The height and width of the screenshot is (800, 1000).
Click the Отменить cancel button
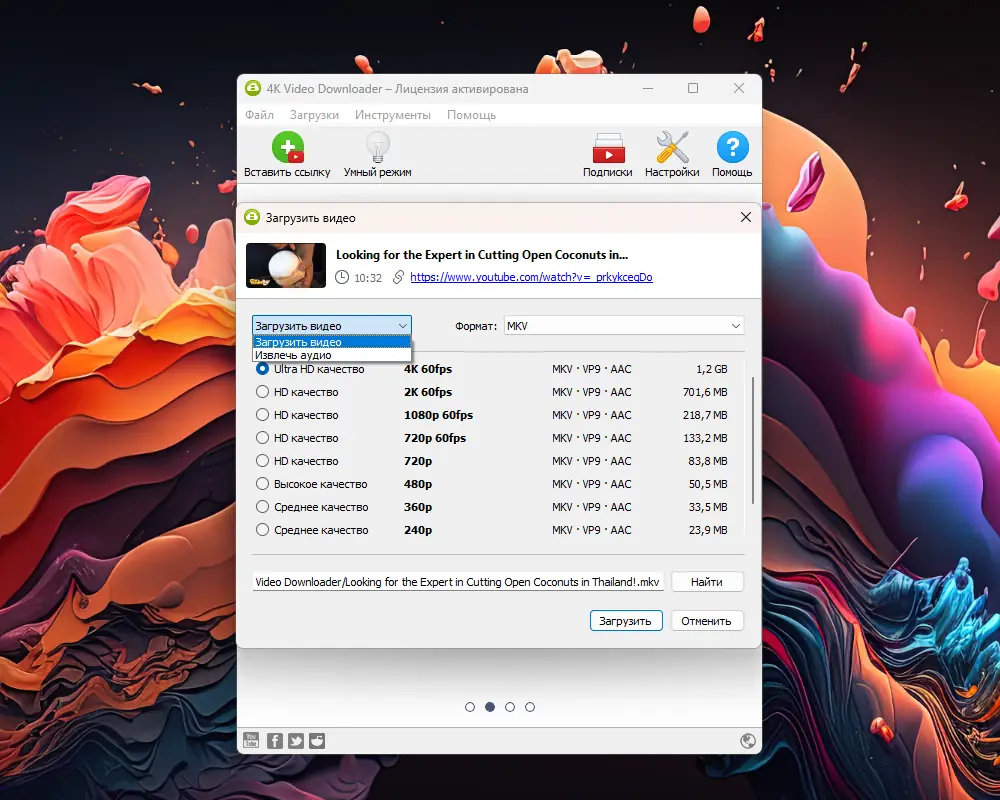707,621
